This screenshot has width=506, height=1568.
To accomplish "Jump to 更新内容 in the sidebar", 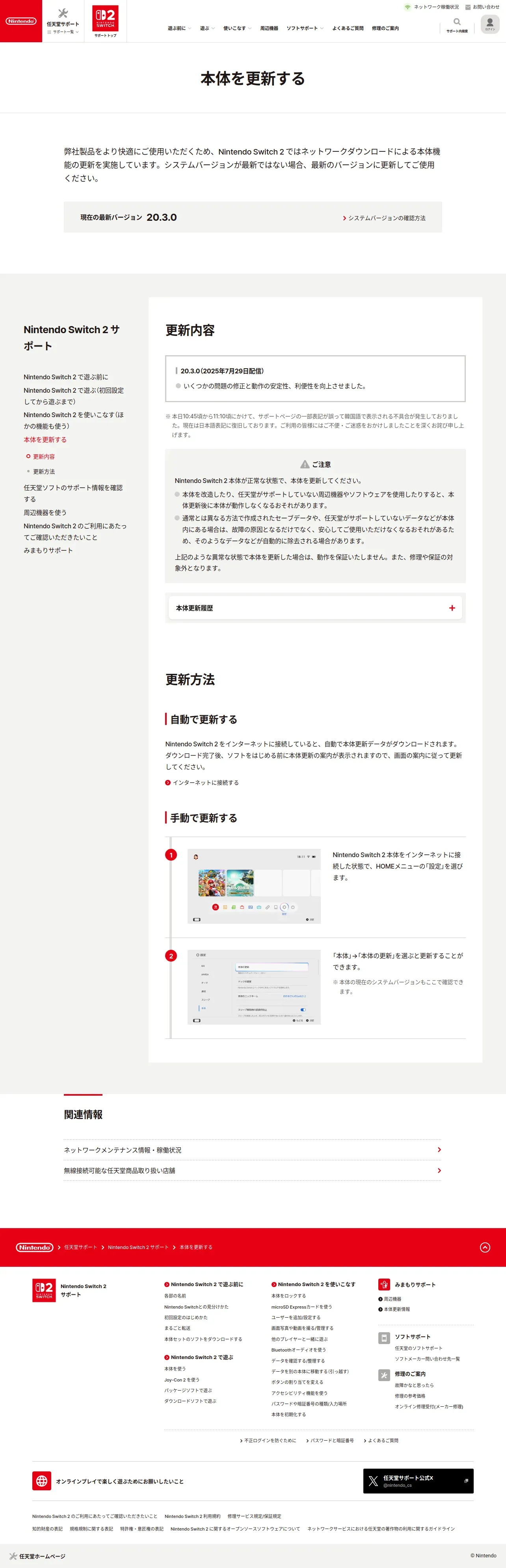I will click(x=44, y=457).
